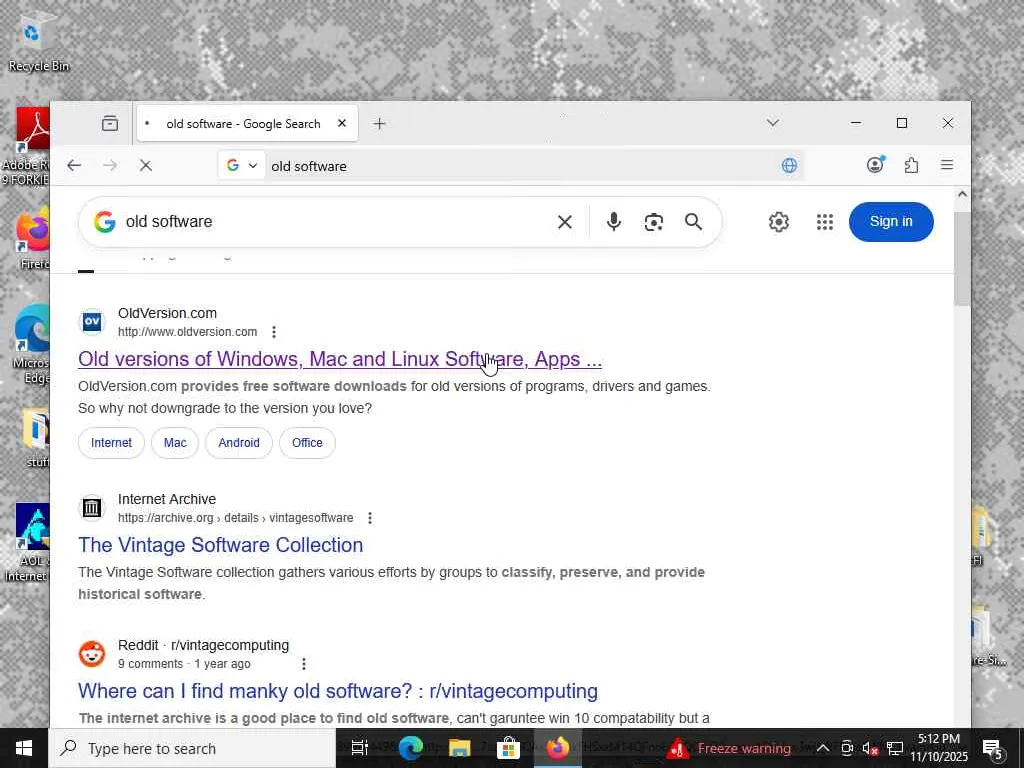Select the Microsoft Edge desktop shortcut
Viewport: 1024px width, 768px height.
click(x=30, y=346)
